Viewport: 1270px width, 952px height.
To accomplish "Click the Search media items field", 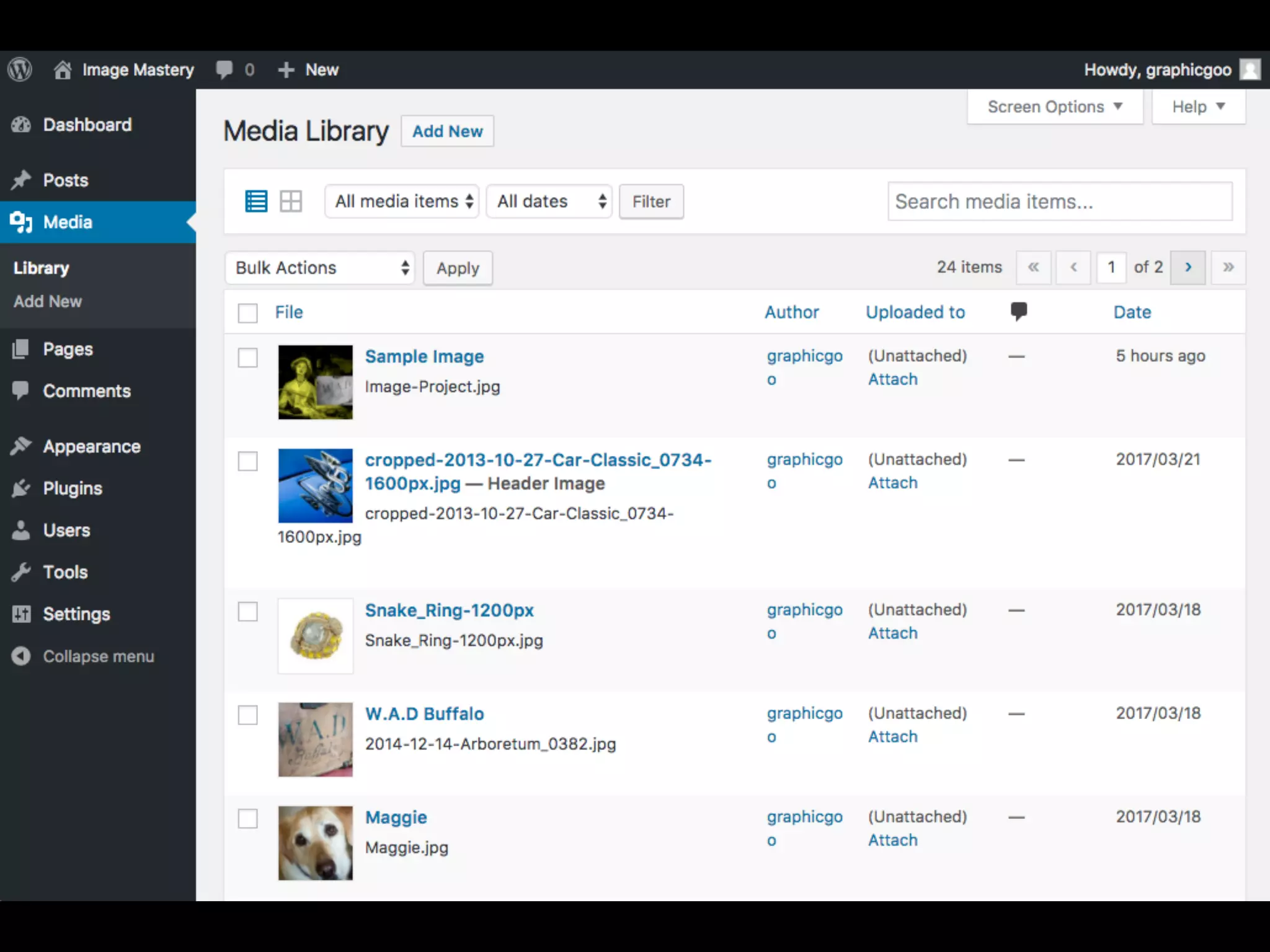I will 1059,201.
